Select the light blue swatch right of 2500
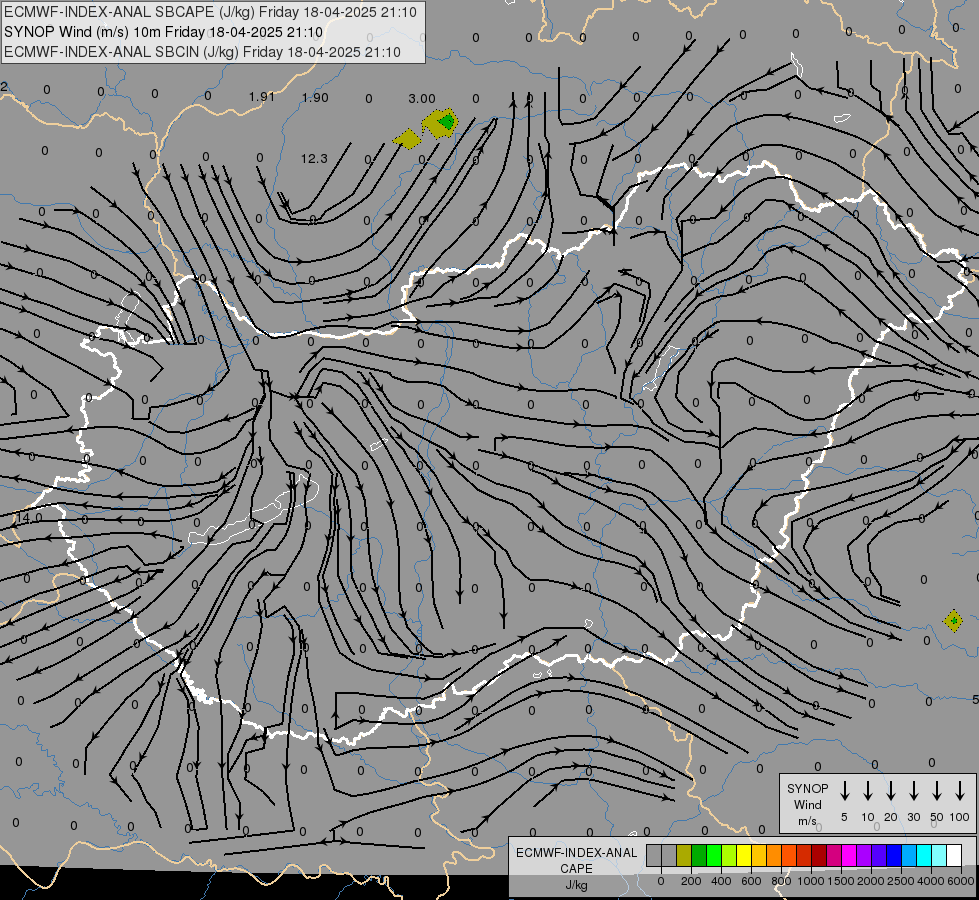979x900 pixels. click(909, 855)
